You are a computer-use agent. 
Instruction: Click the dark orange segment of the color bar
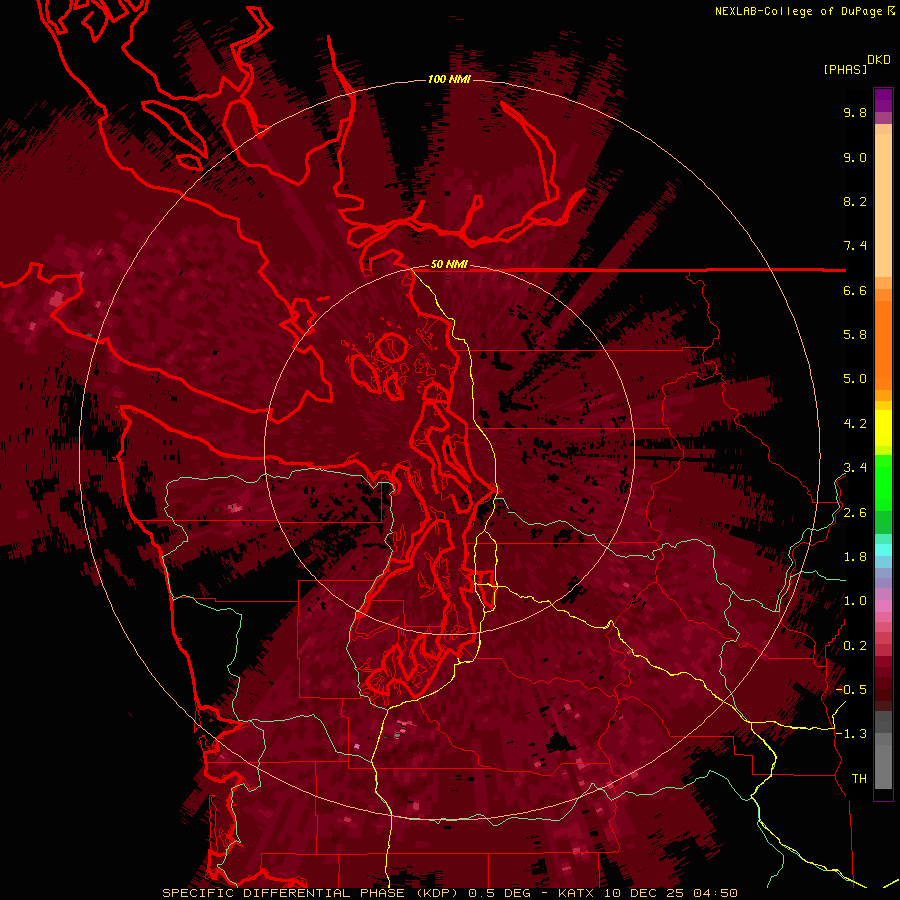(883, 344)
